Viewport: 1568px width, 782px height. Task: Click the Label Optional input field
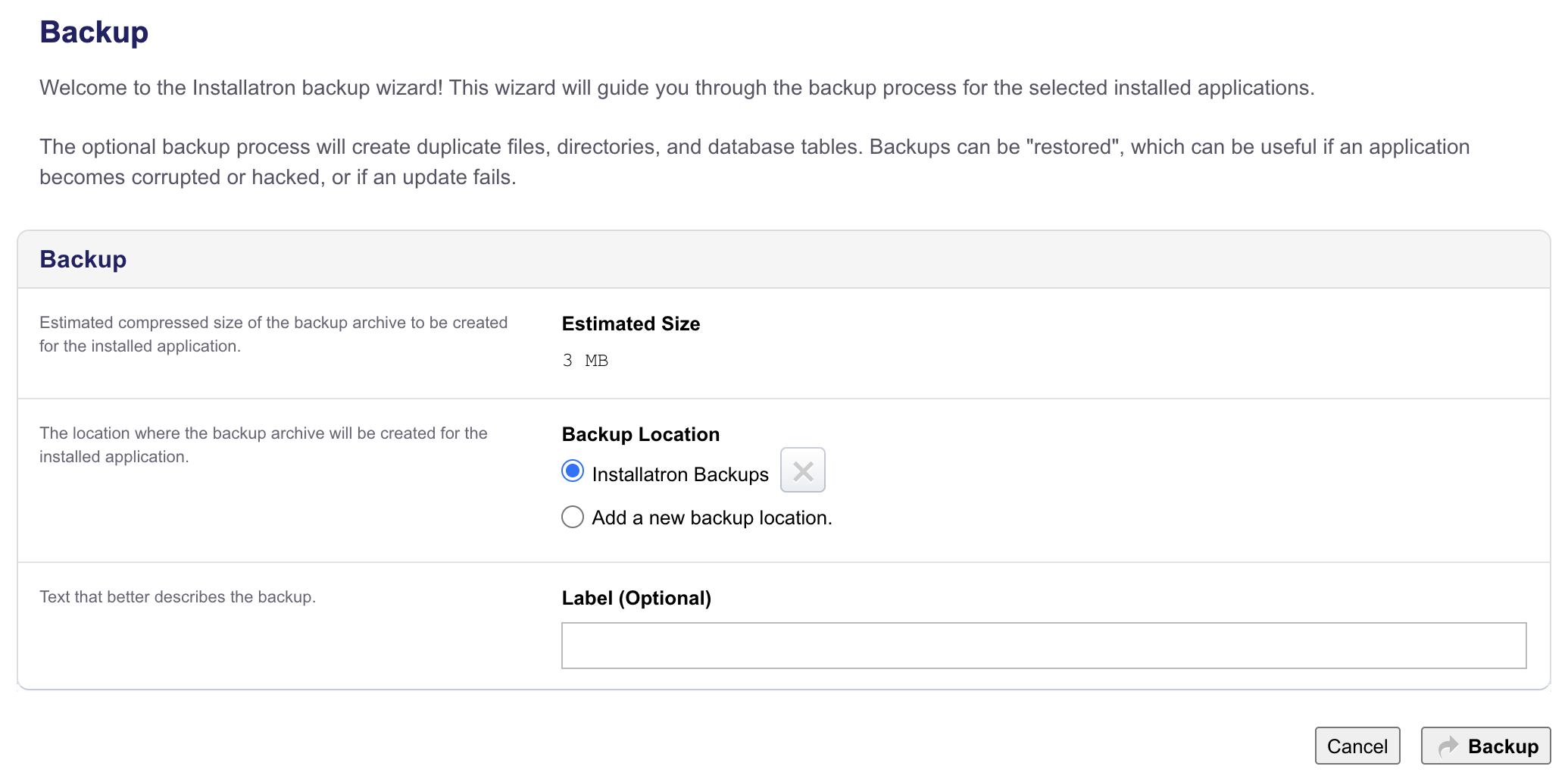[x=1044, y=645]
